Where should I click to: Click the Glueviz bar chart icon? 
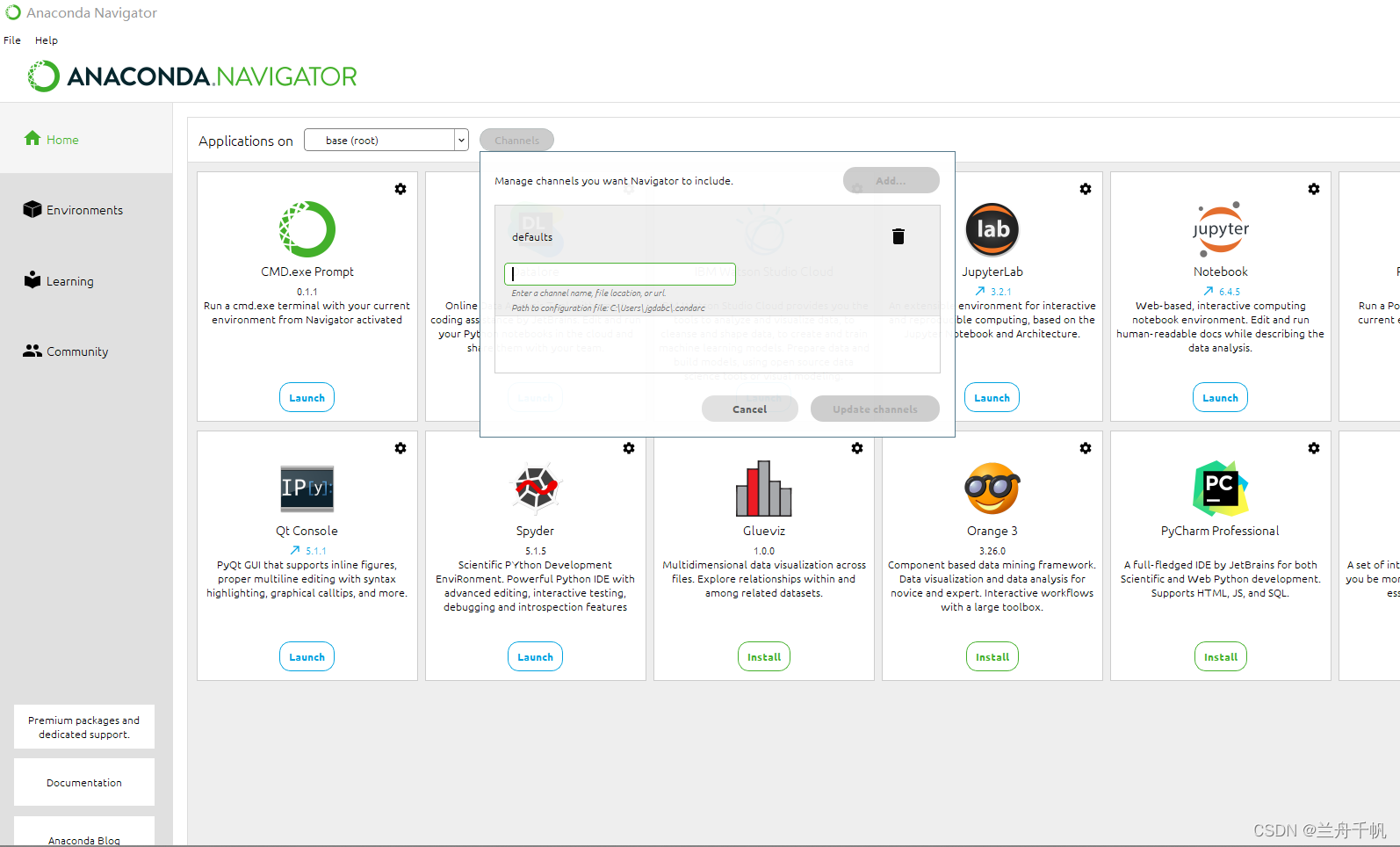coord(764,489)
